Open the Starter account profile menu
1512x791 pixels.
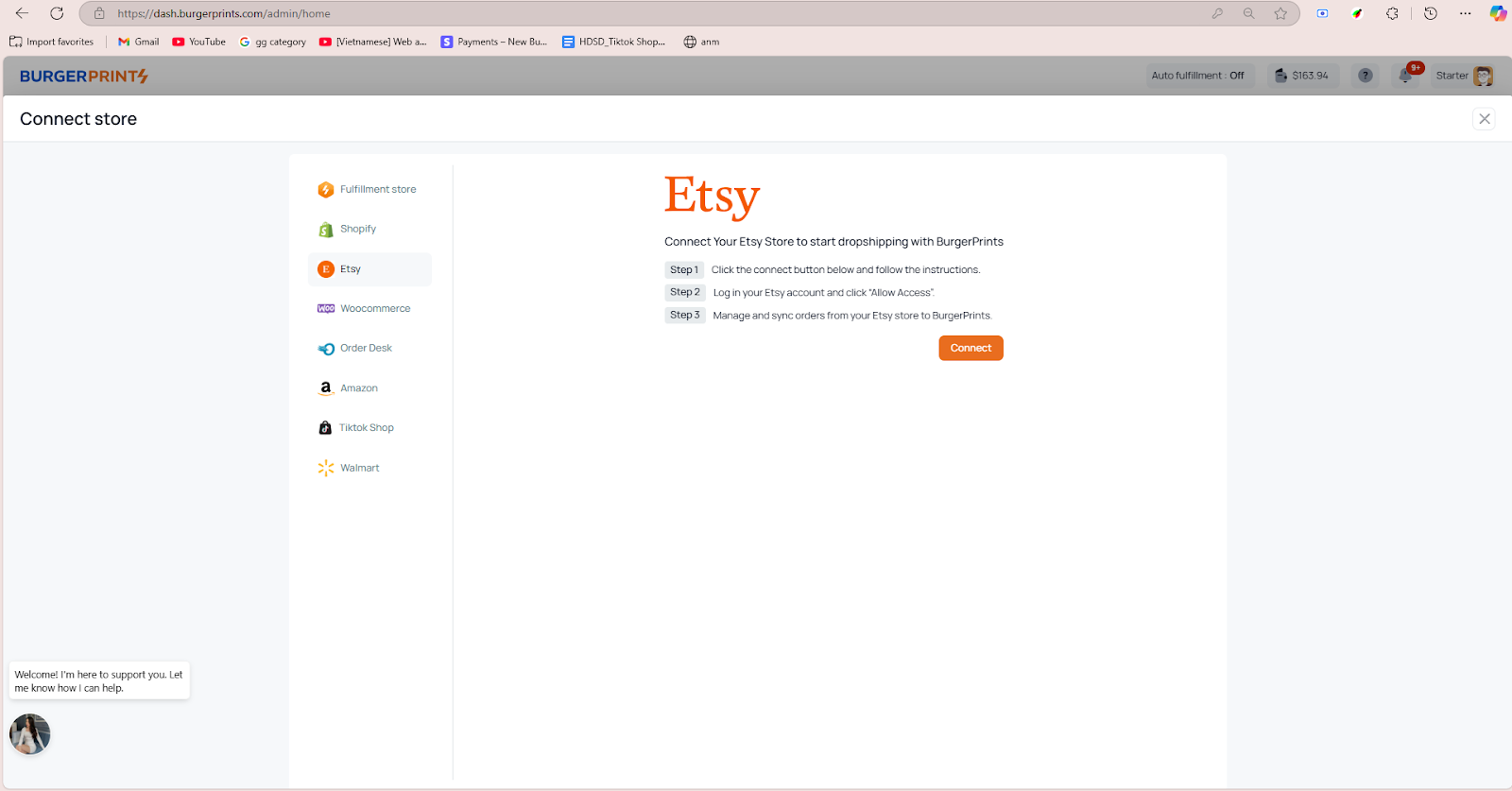(x=1464, y=76)
